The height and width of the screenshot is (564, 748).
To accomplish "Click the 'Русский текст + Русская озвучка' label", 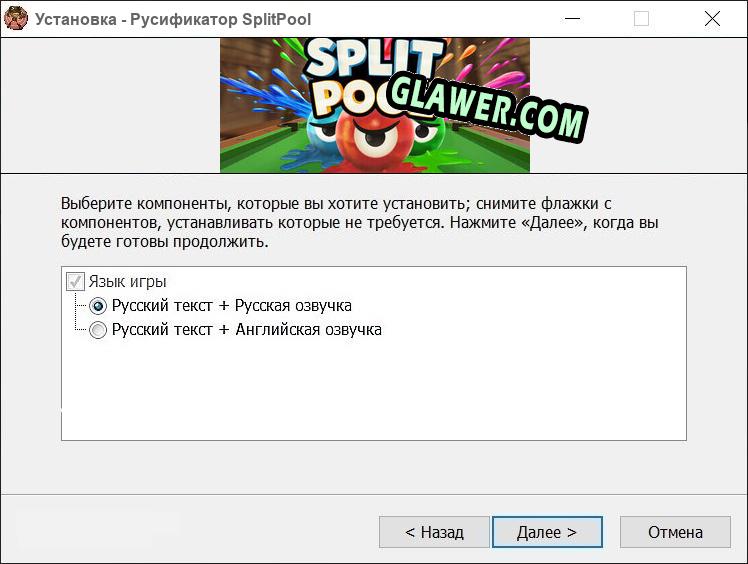I will pyautogui.click(x=232, y=305).
